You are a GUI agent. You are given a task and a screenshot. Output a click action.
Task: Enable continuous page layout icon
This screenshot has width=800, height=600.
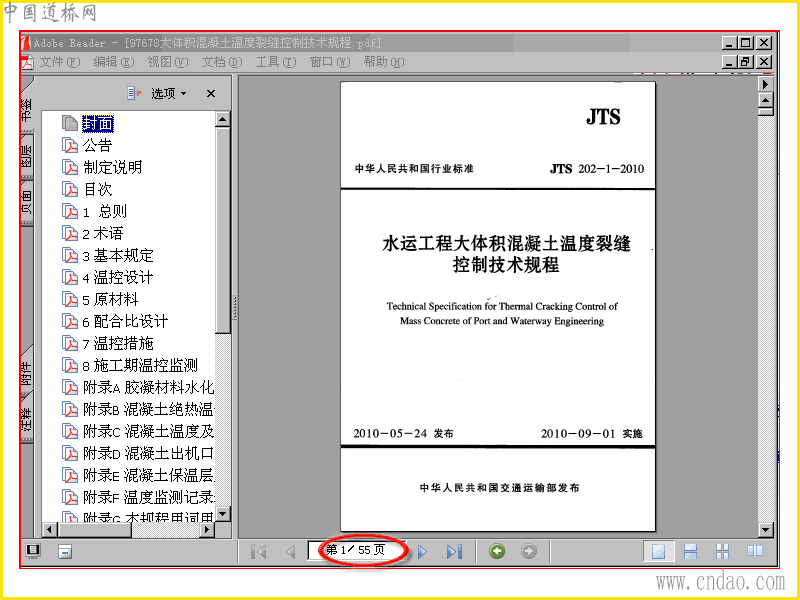pos(690,551)
